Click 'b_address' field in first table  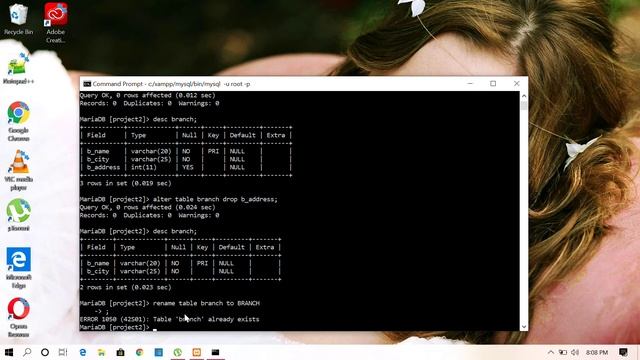tap(103, 167)
